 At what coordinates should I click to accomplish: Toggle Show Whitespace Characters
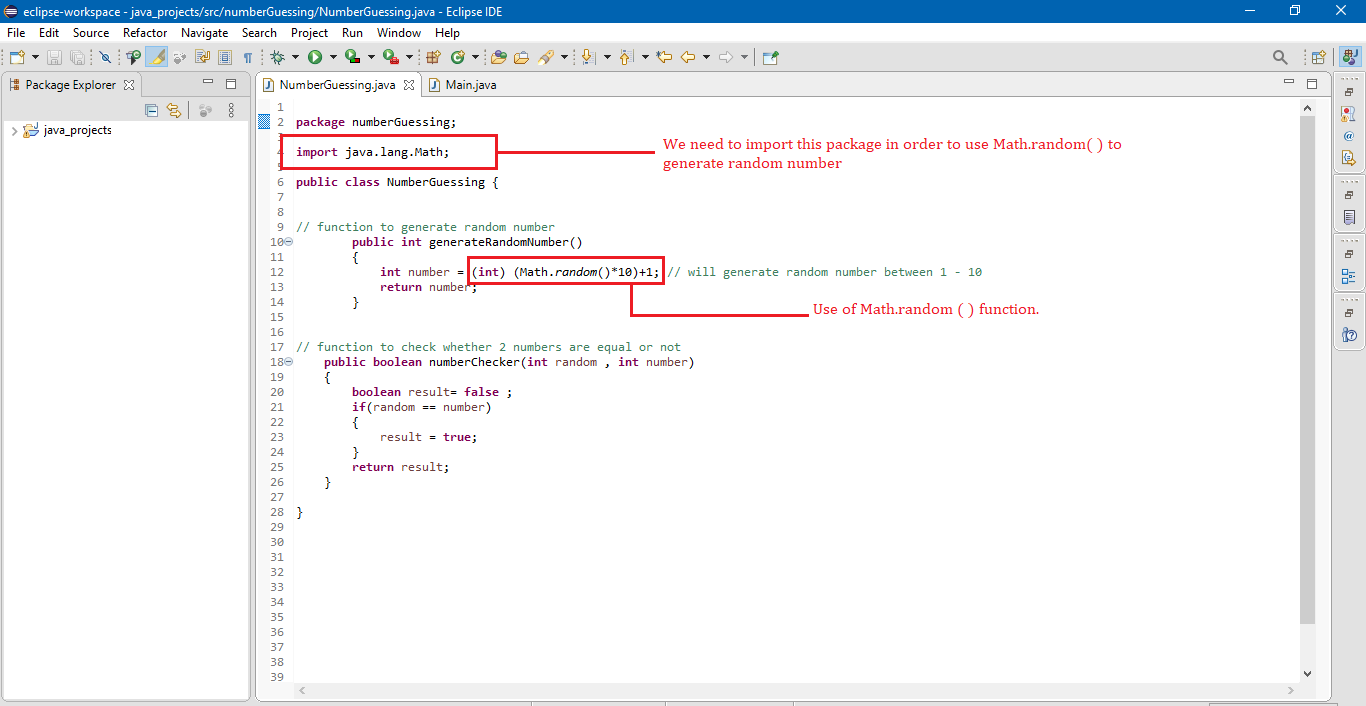(x=247, y=57)
